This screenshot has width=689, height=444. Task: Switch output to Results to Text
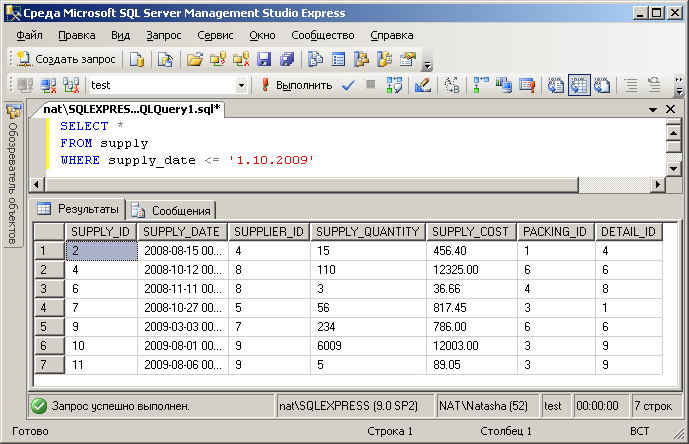coord(555,85)
